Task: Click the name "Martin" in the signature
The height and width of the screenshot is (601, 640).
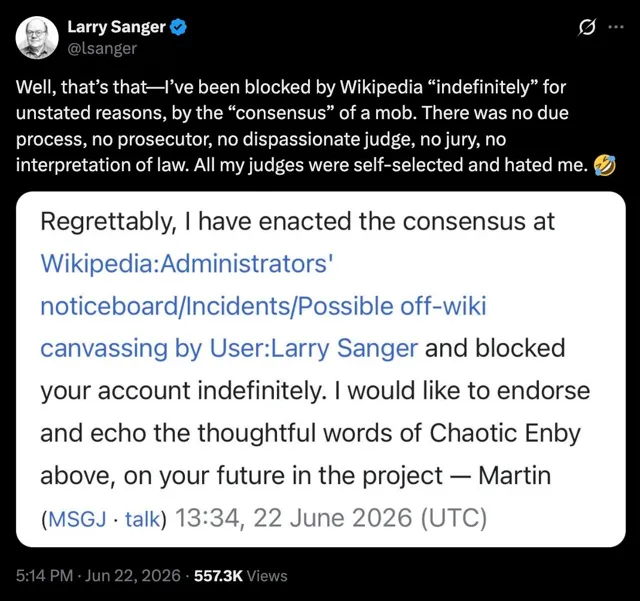Action: [x=514, y=476]
